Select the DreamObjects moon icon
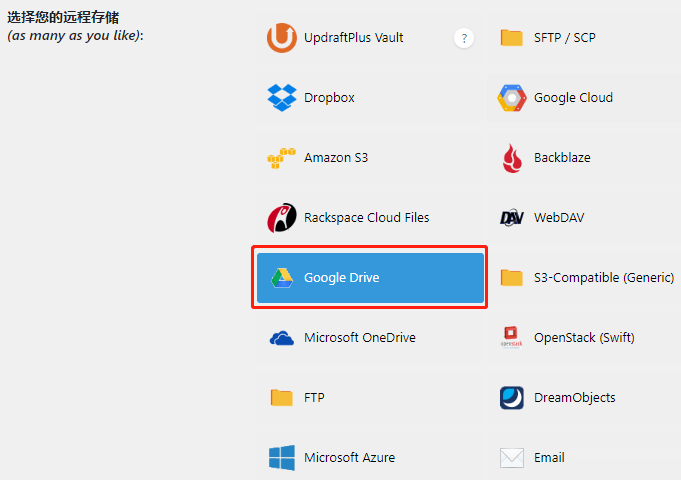The height and width of the screenshot is (480, 681). [x=512, y=398]
